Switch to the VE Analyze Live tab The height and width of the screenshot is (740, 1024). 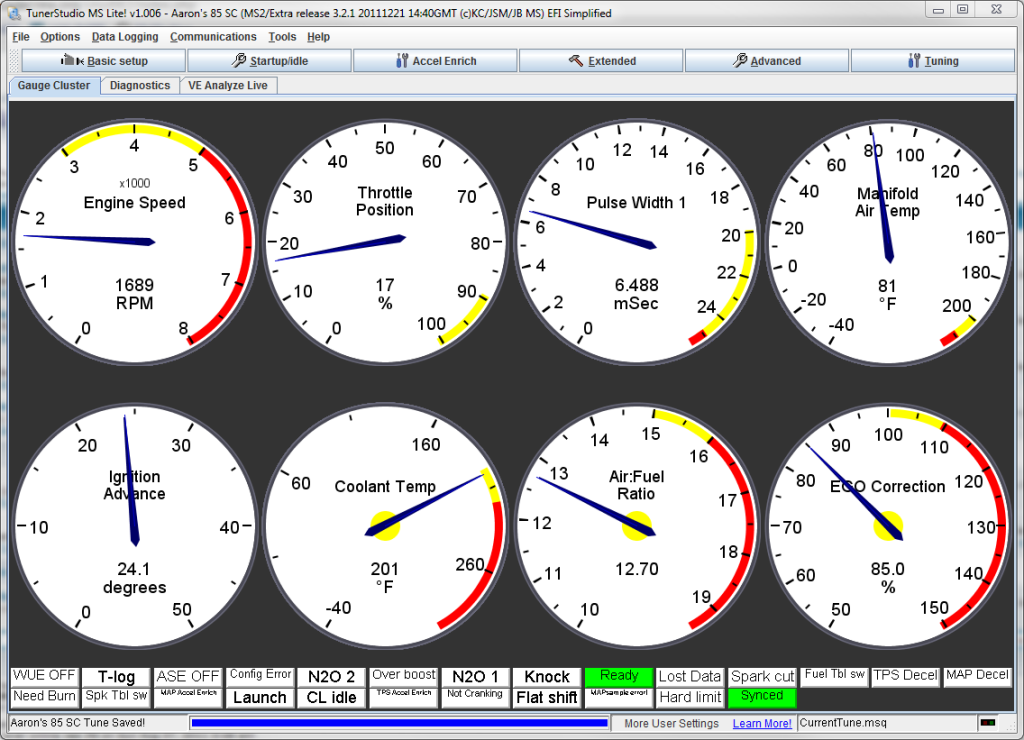point(228,86)
